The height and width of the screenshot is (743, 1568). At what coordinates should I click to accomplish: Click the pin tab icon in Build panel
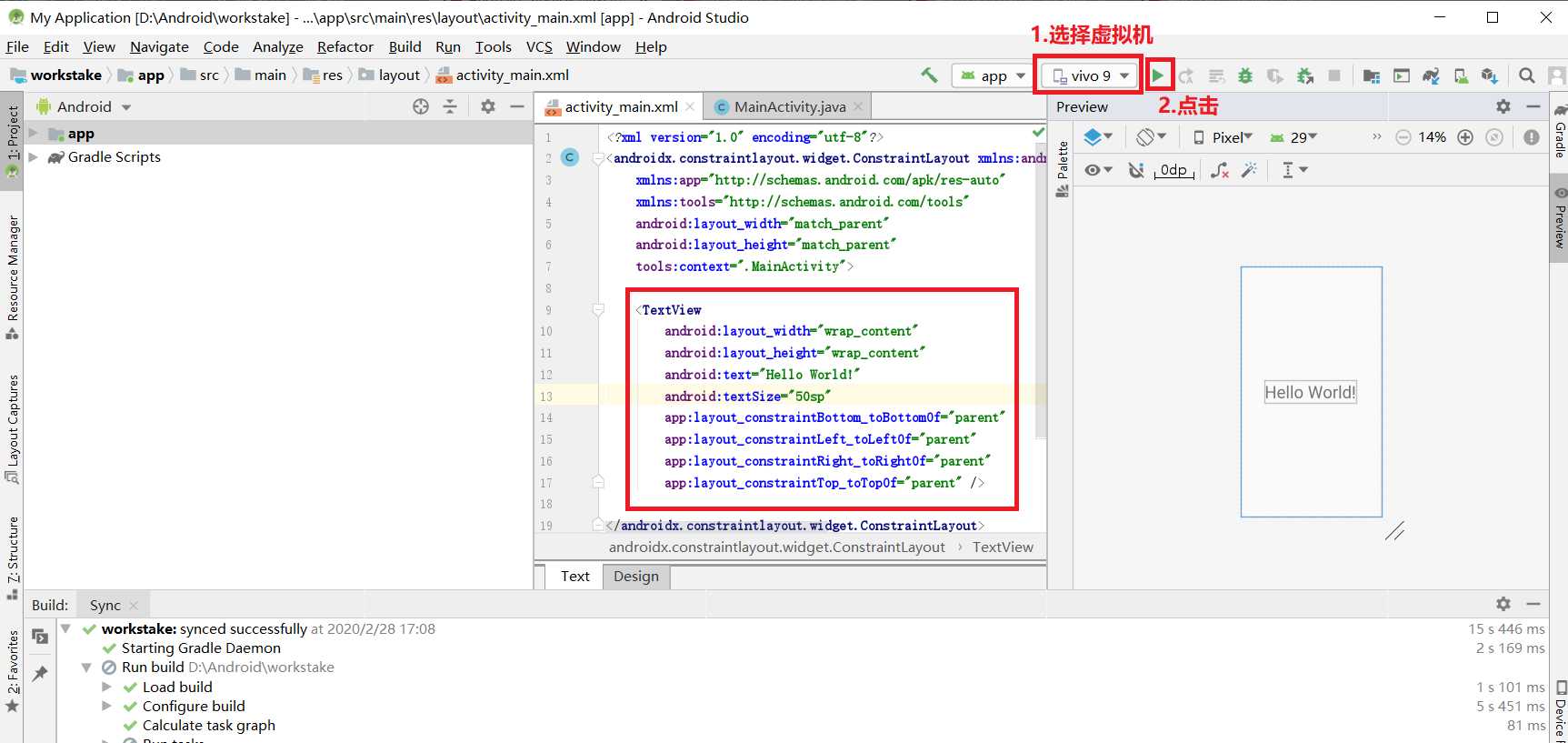click(x=40, y=674)
